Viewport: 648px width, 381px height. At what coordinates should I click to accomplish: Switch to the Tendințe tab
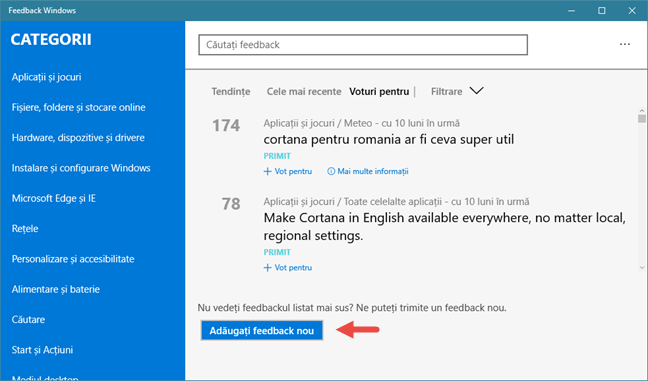(231, 91)
